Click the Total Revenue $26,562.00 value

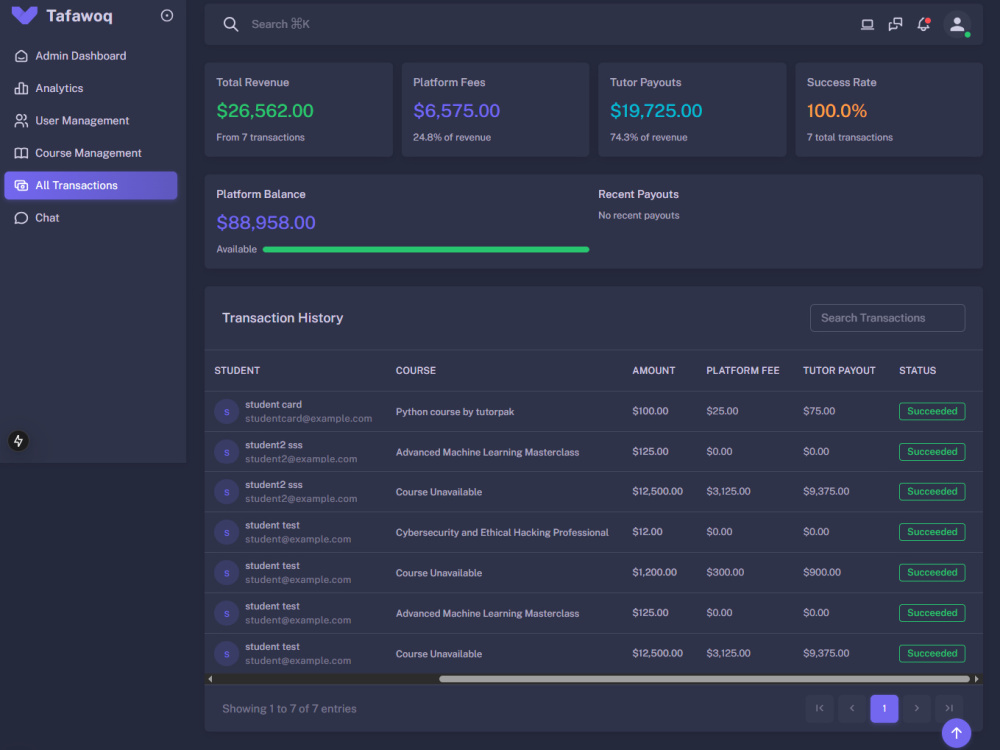[x=265, y=111]
